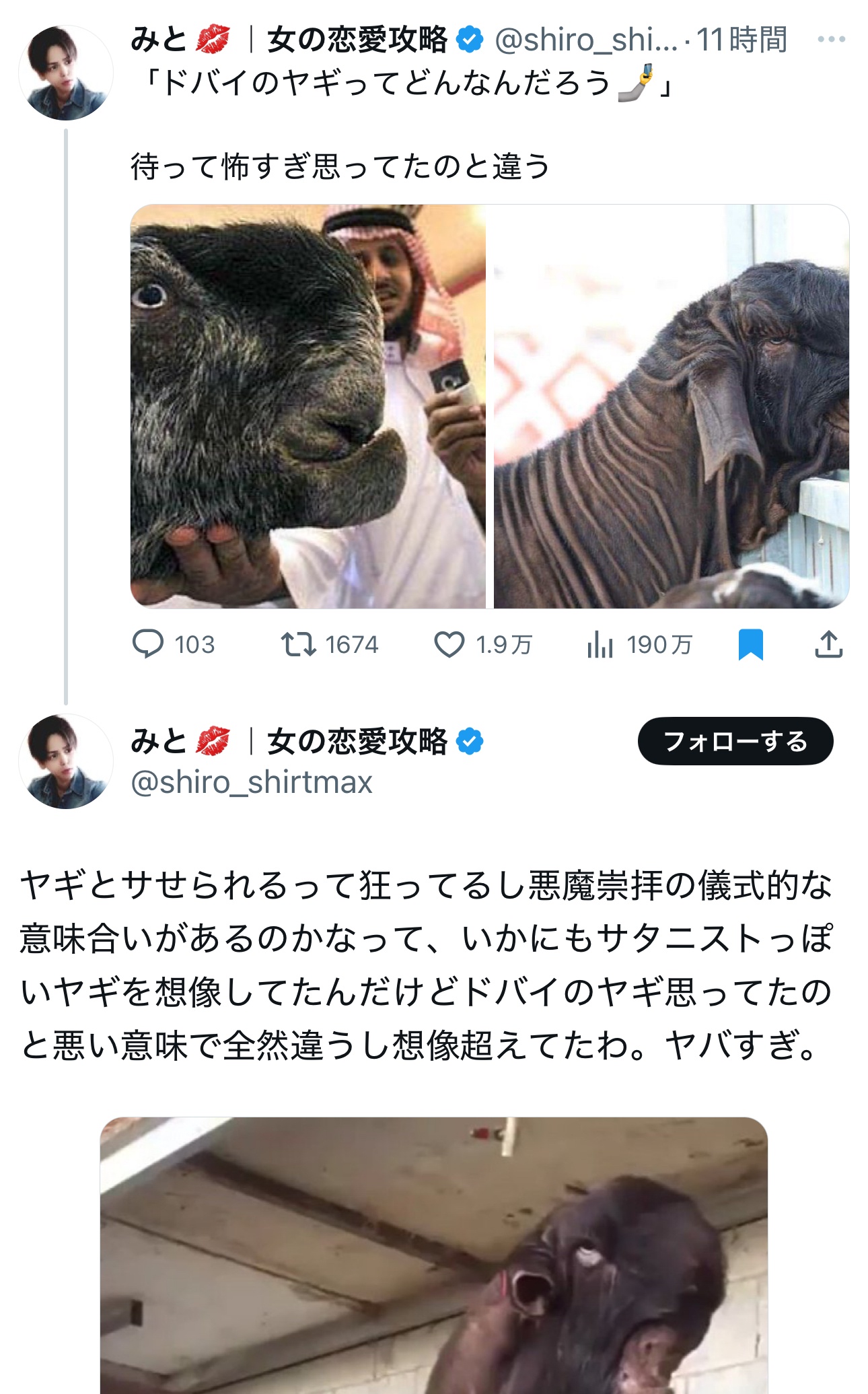Open the bottom goat image under ceiling
The width and height of the screenshot is (868, 1394).
(434, 1255)
